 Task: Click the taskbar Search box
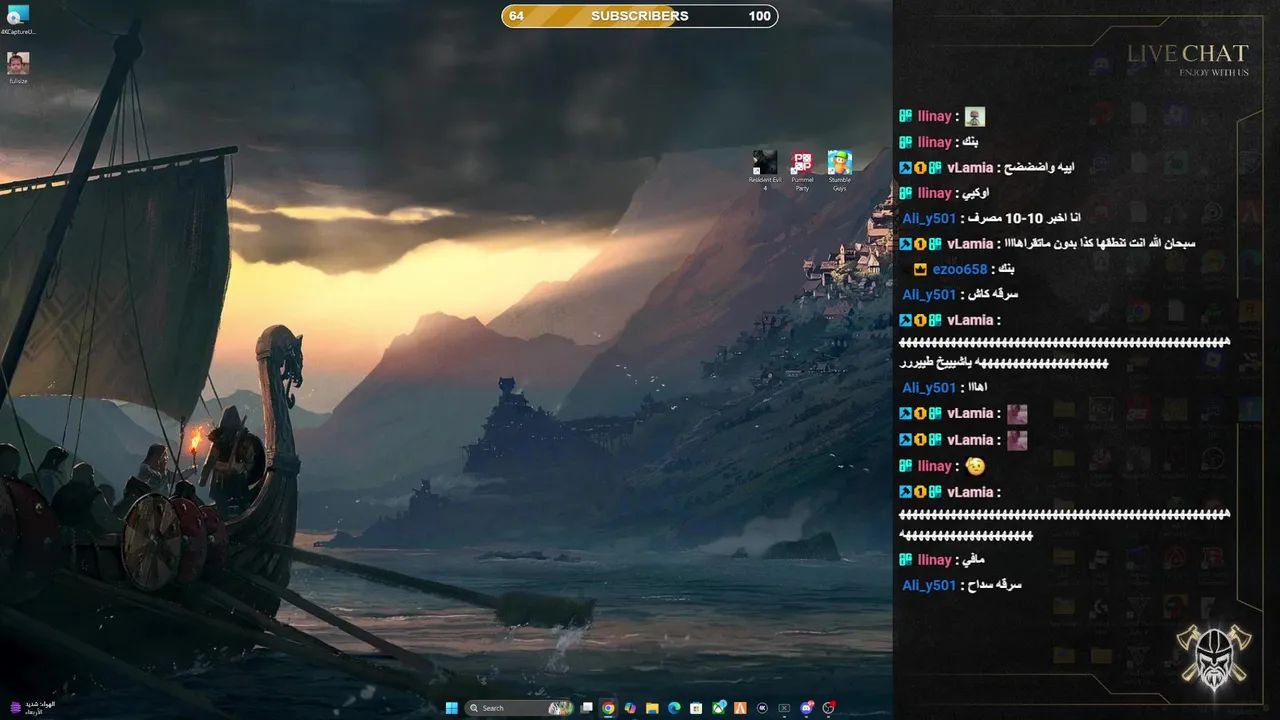point(519,708)
